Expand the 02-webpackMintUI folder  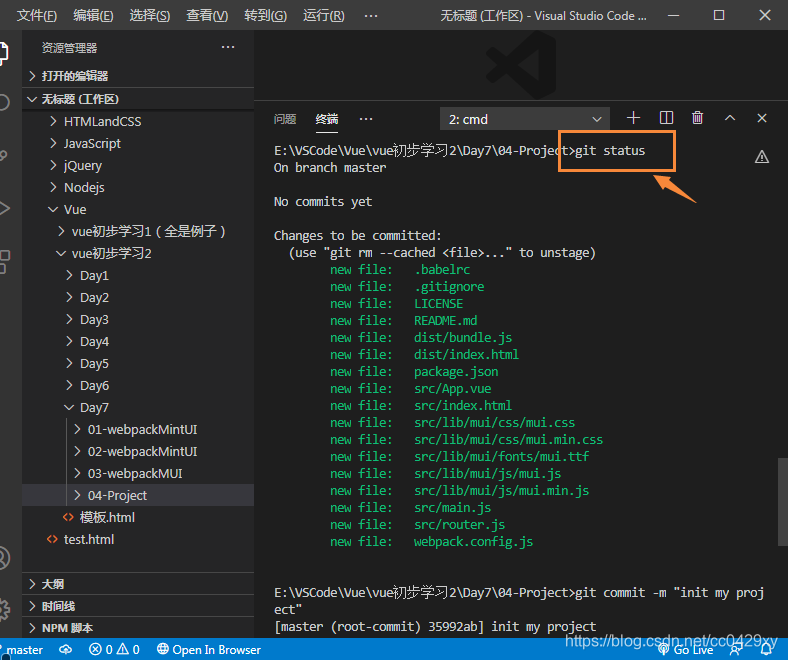[x=138, y=451]
